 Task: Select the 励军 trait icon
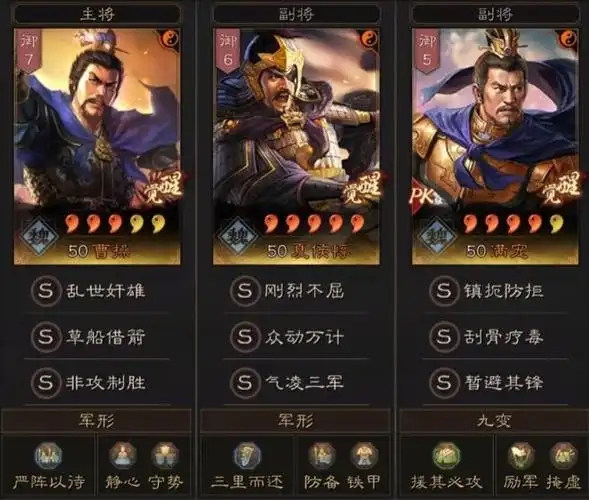click(521, 455)
